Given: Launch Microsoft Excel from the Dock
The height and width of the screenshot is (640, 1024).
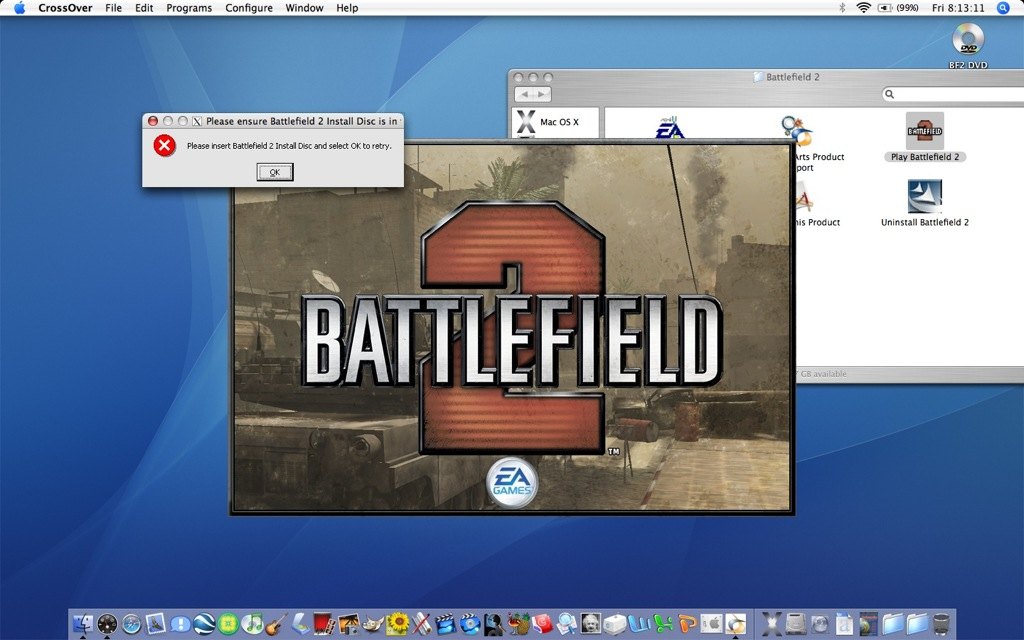Looking at the screenshot, I should tap(664, 624).
